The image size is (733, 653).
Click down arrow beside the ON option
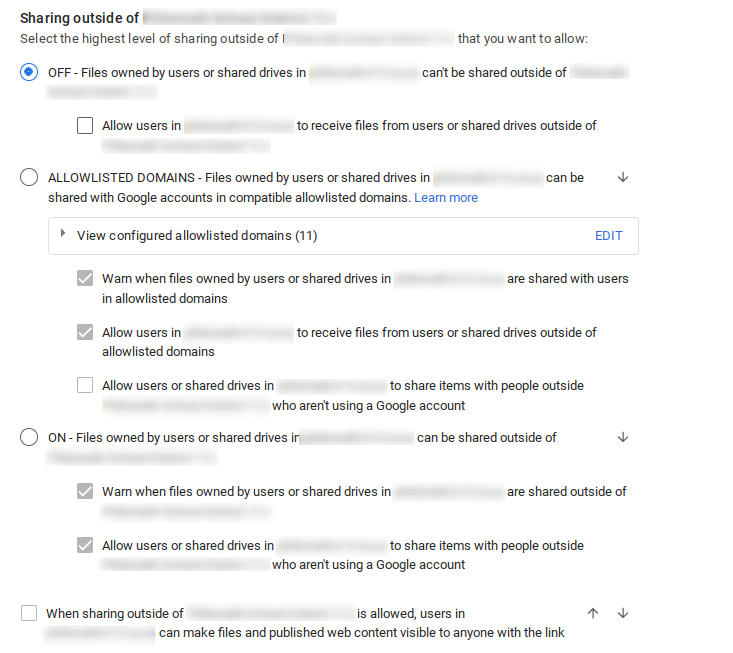tap(623, 437)
